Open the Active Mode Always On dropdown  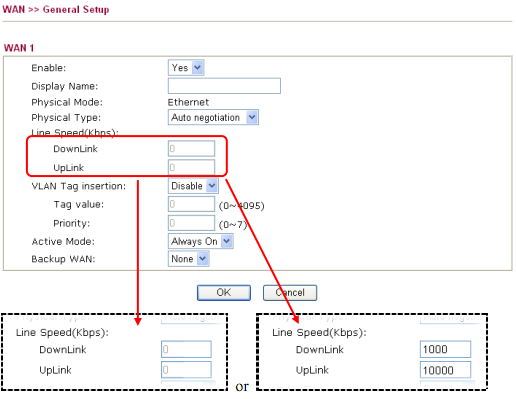[201, 241]
